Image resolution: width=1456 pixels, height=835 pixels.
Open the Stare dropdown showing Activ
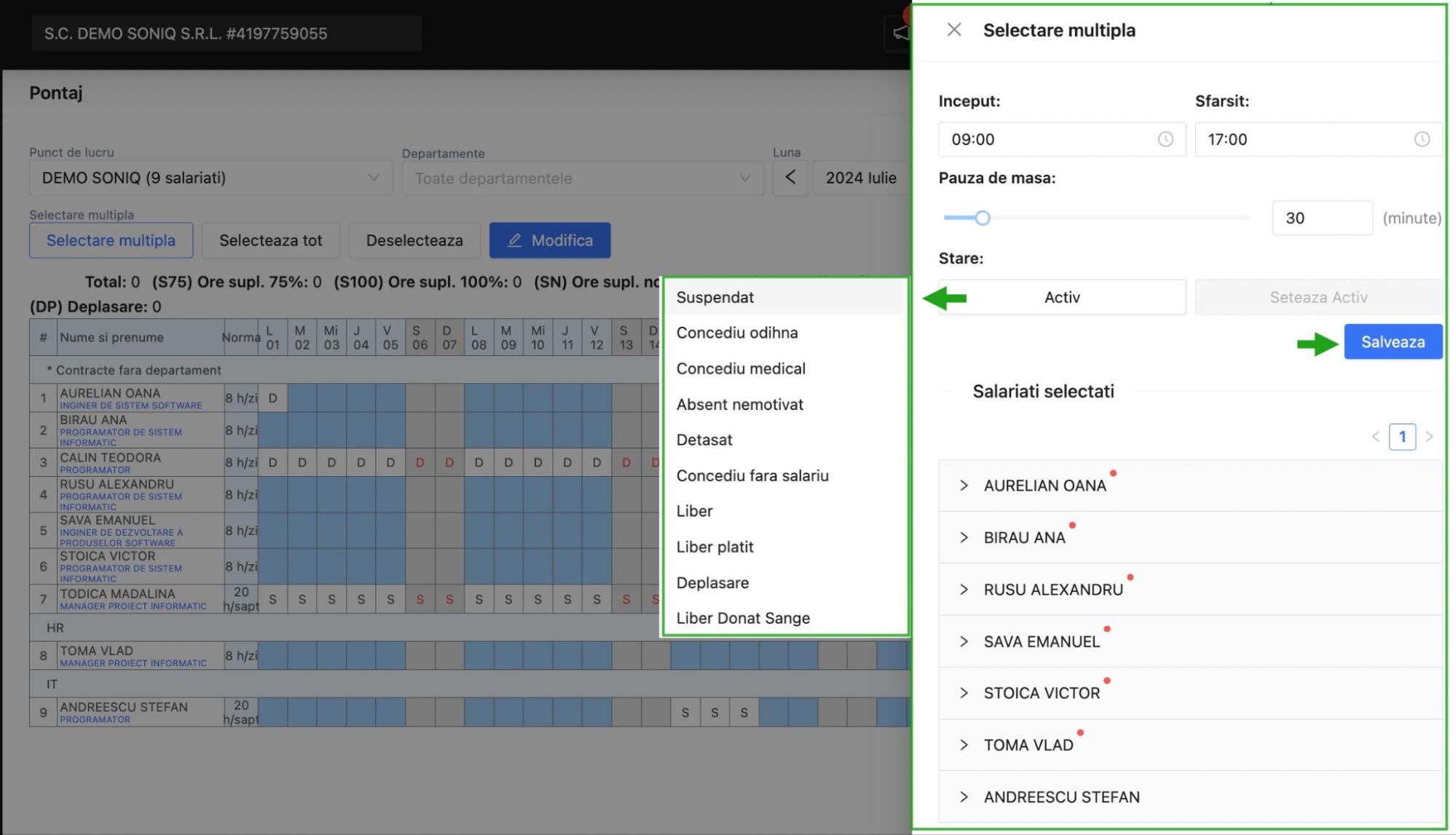point(1062,297)
